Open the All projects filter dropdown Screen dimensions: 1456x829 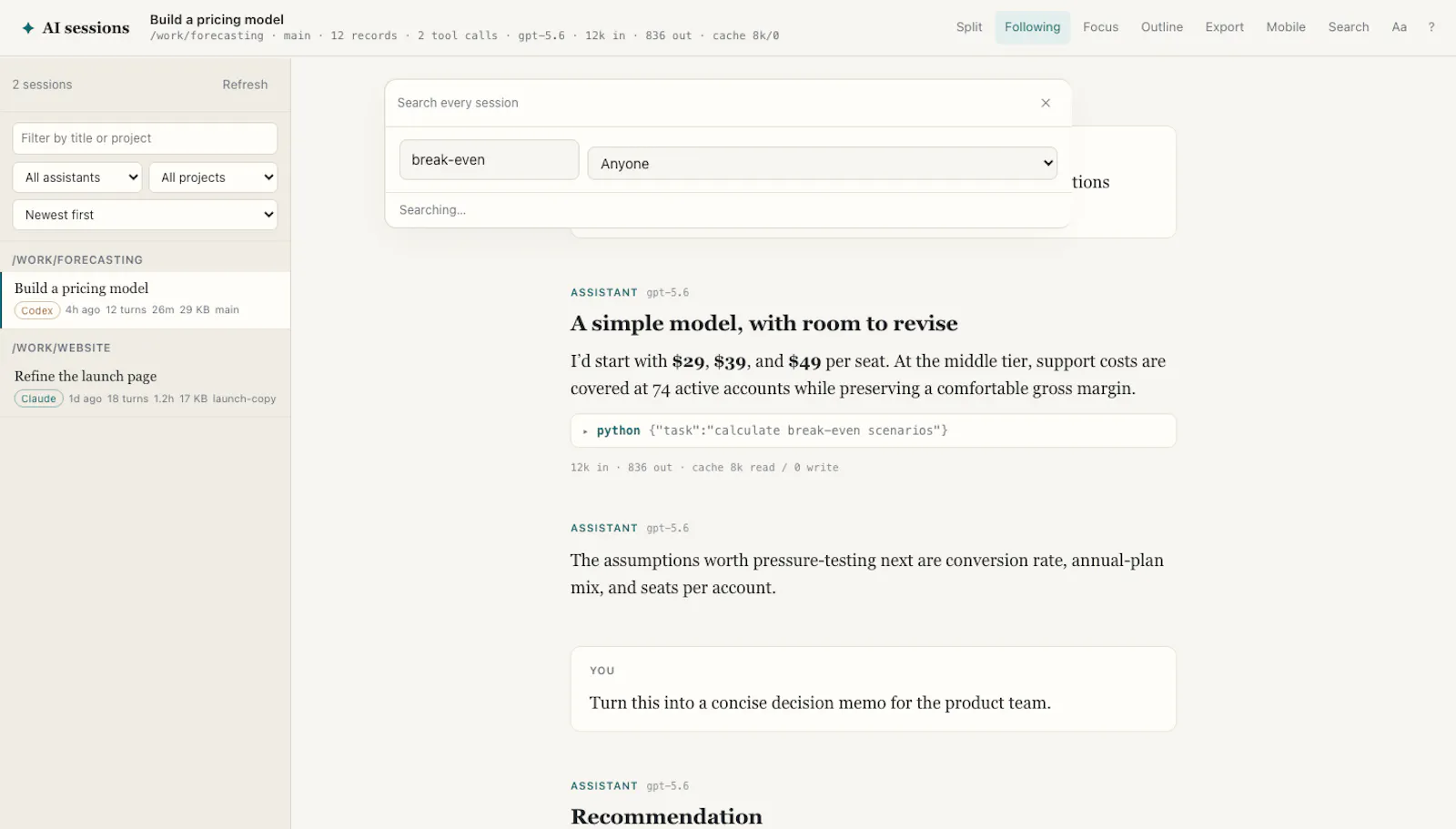[213, 177]
